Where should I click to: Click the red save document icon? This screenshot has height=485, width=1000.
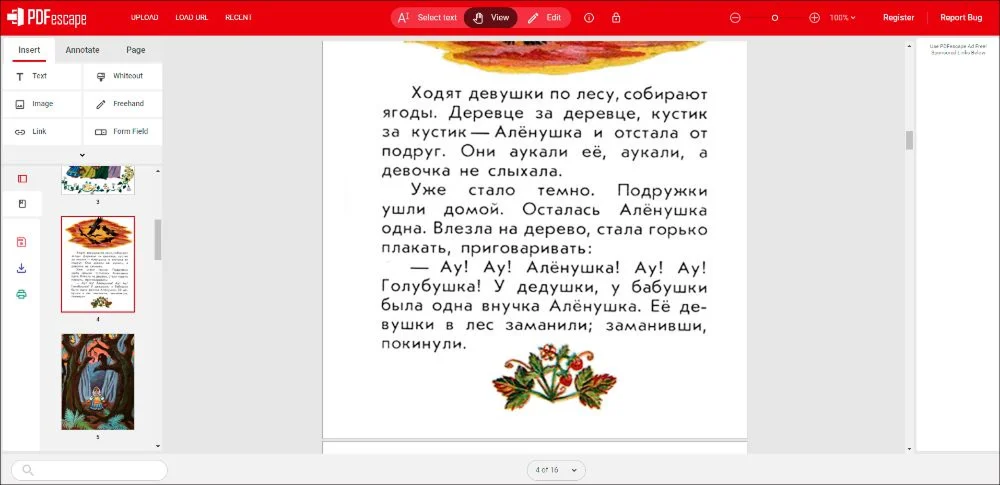tap(22, 242)
